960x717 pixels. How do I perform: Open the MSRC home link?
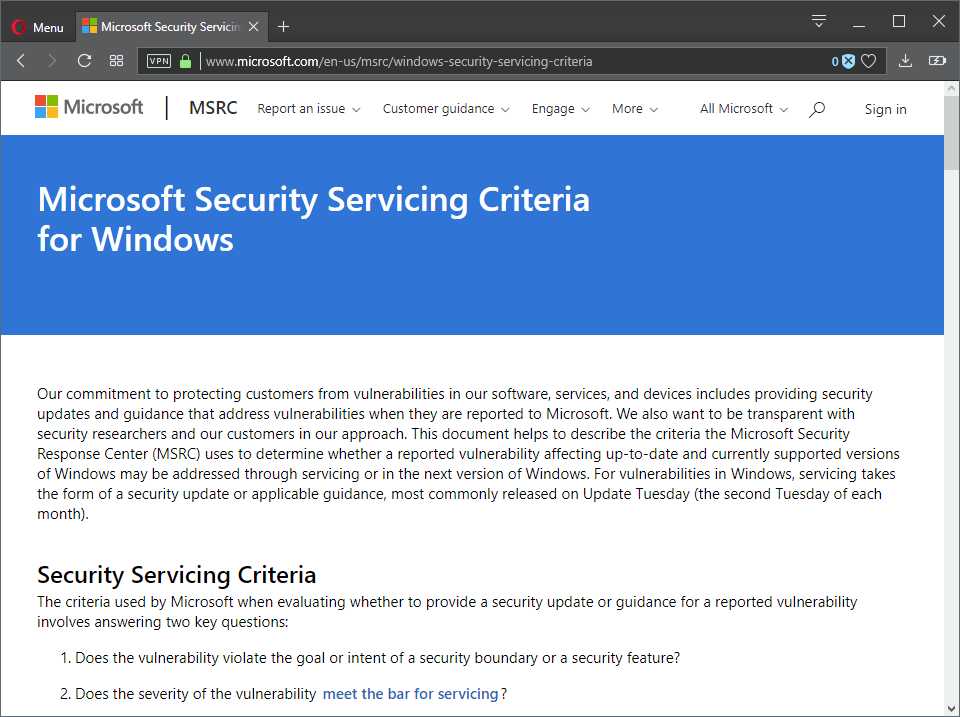pyautogui.click(x=213, y=108)
